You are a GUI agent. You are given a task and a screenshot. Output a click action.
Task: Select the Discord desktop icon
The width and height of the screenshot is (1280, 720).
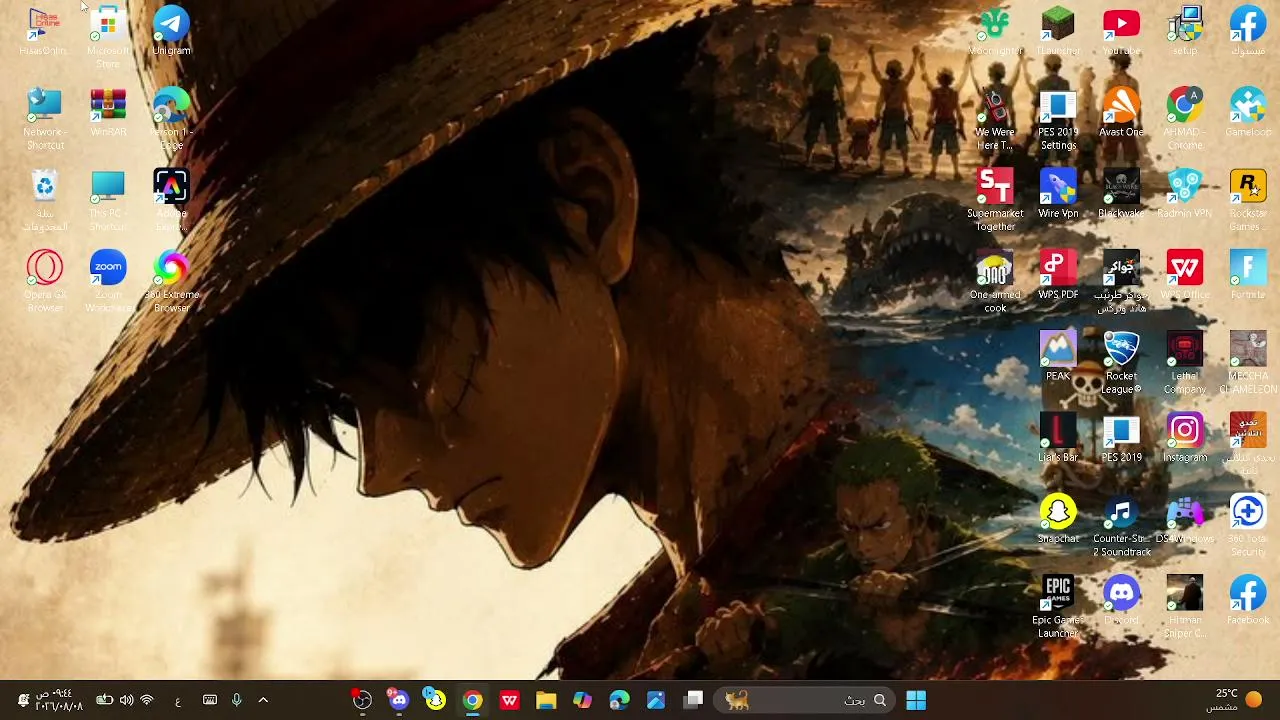(1121, 600)
